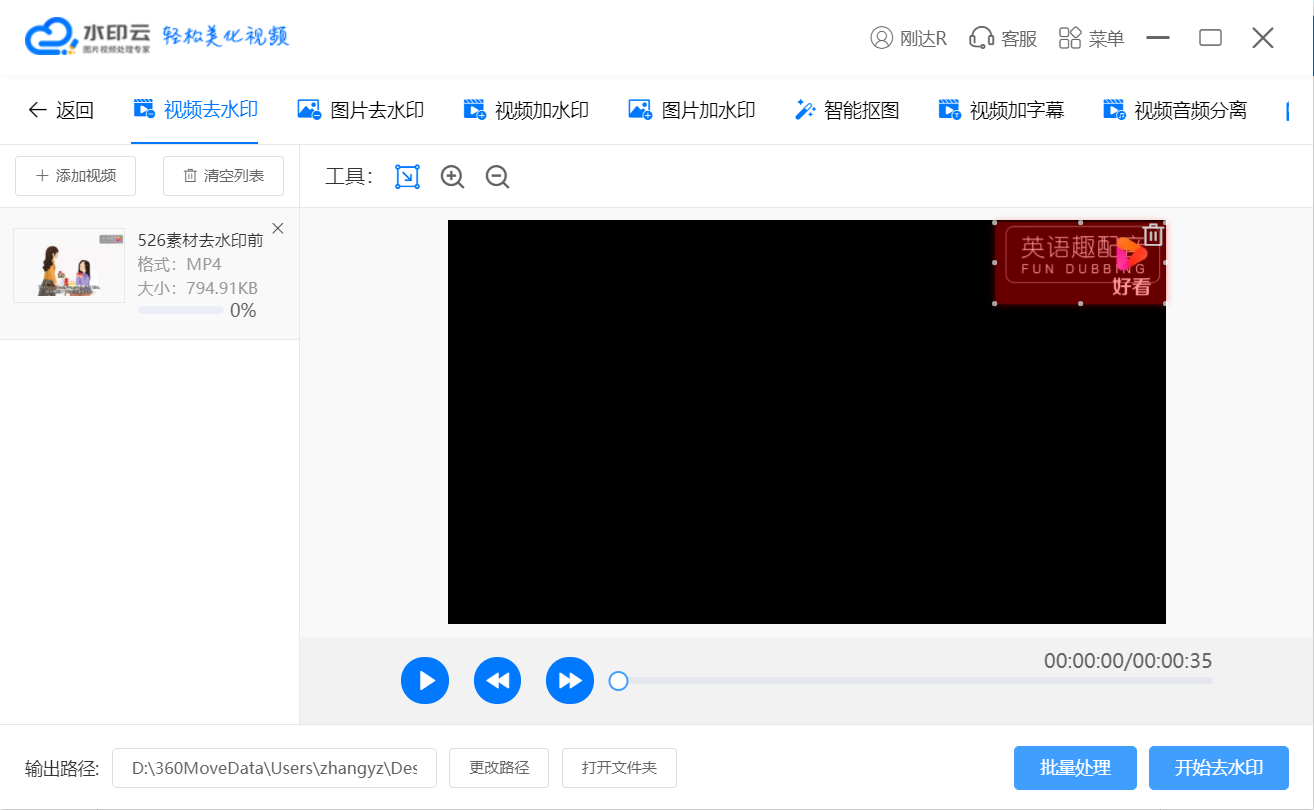Click the 开始去水印 button
The width and height of the screenshot is (1314, 810).
[x=1218, y=768]
